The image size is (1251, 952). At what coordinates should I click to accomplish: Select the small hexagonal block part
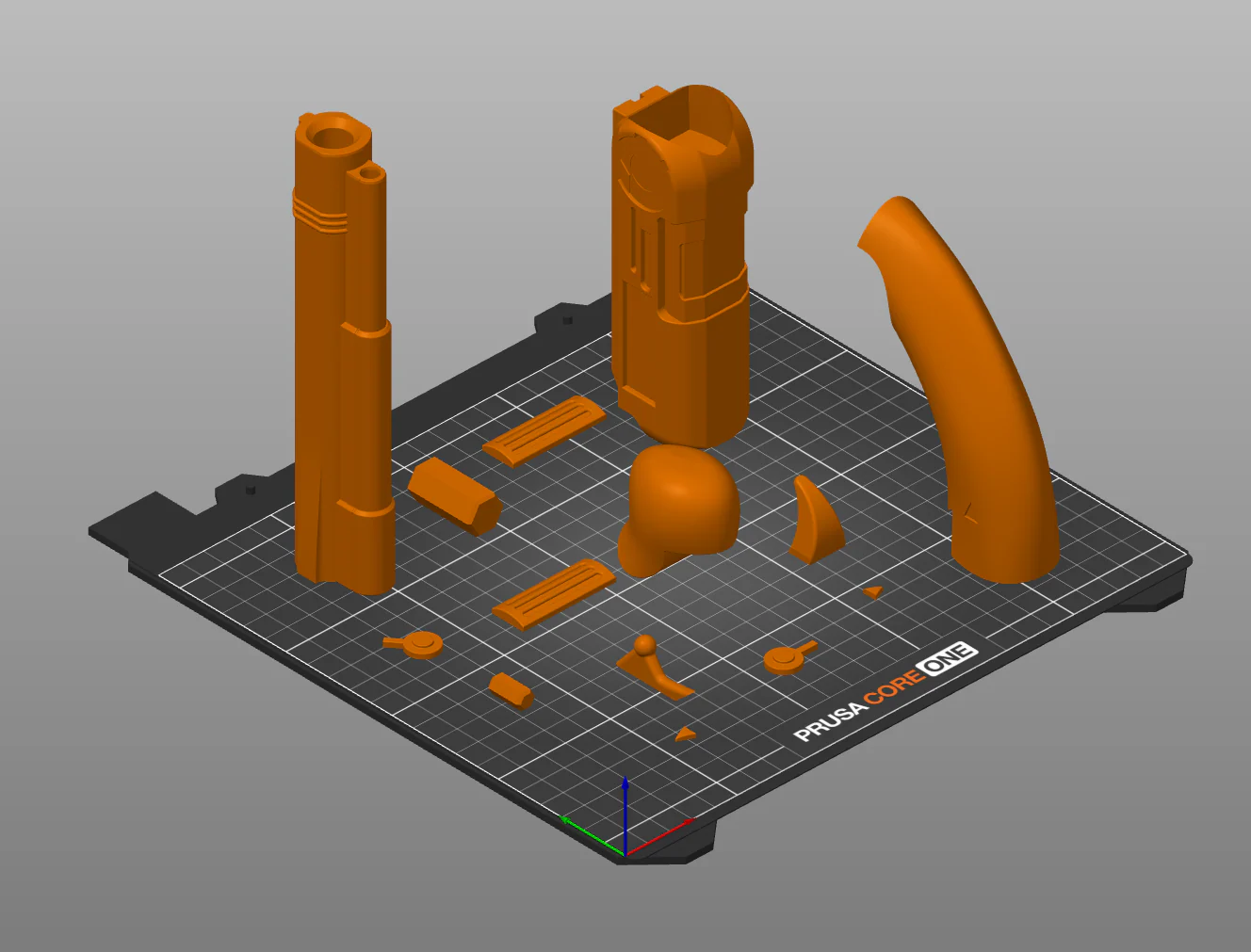511,690
